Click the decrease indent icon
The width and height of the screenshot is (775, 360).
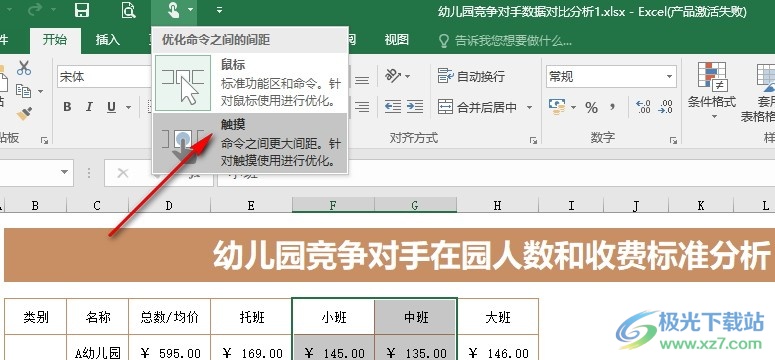pos(393,107)
